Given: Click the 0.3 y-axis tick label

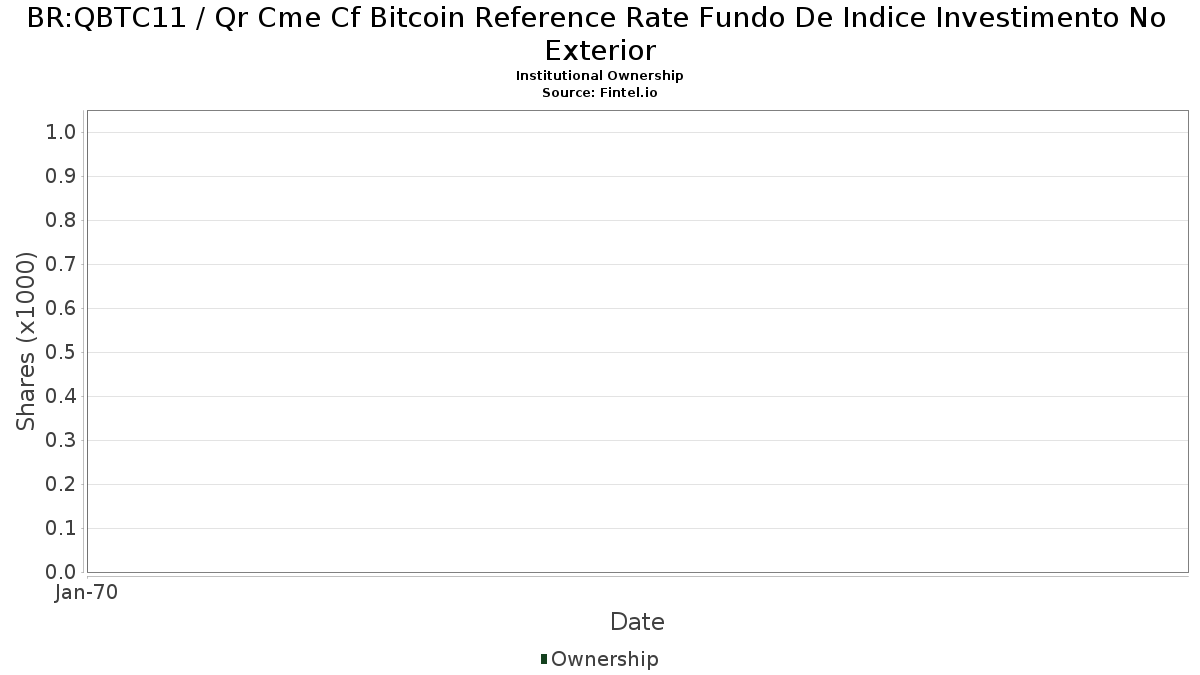Looking at the screenshot, I should click(x=61, y=441).
